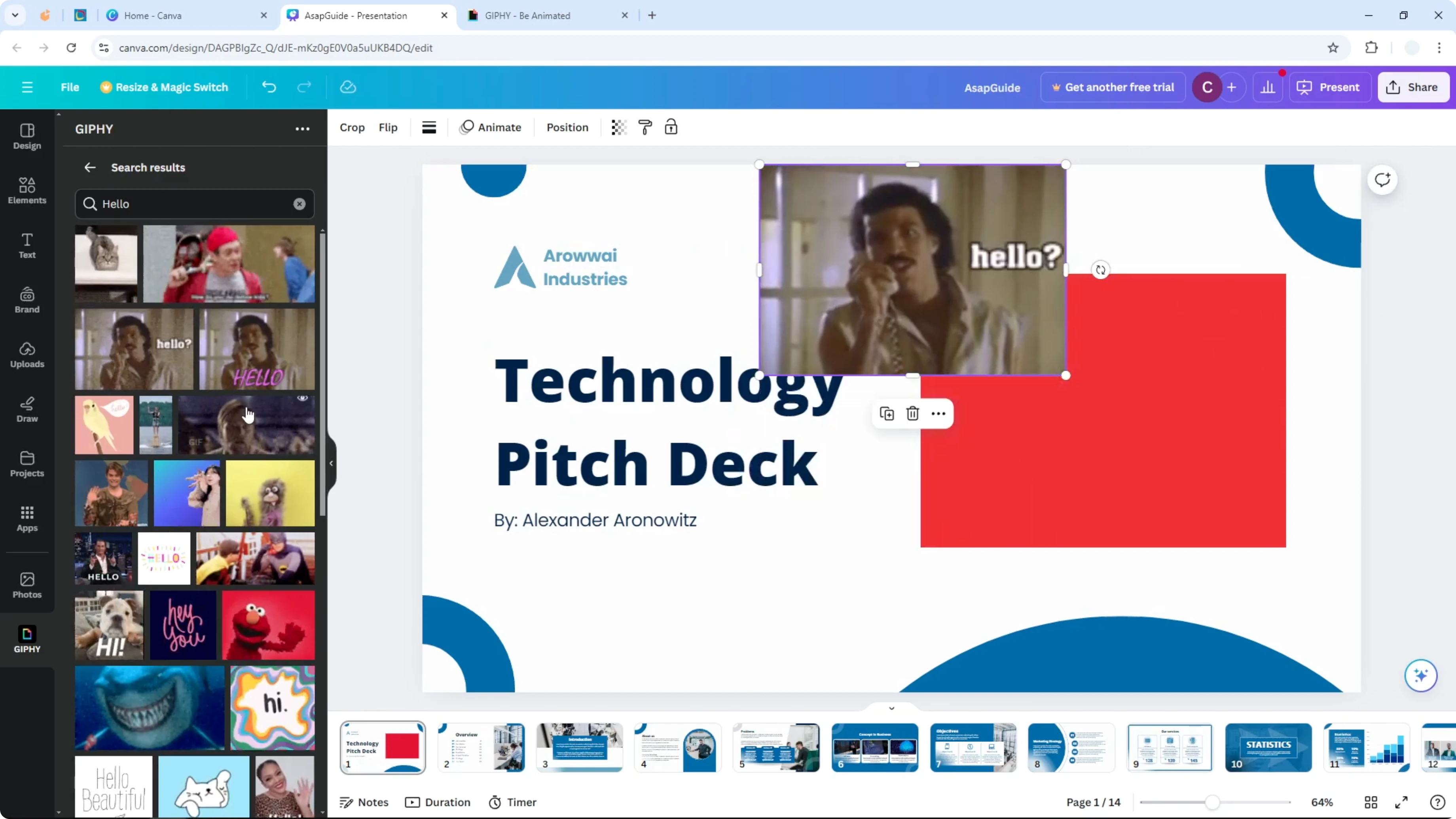This screenshot has height=819, width=1456.
Task: Bookmark this page with star icon
Action: tap(1333, 47)
